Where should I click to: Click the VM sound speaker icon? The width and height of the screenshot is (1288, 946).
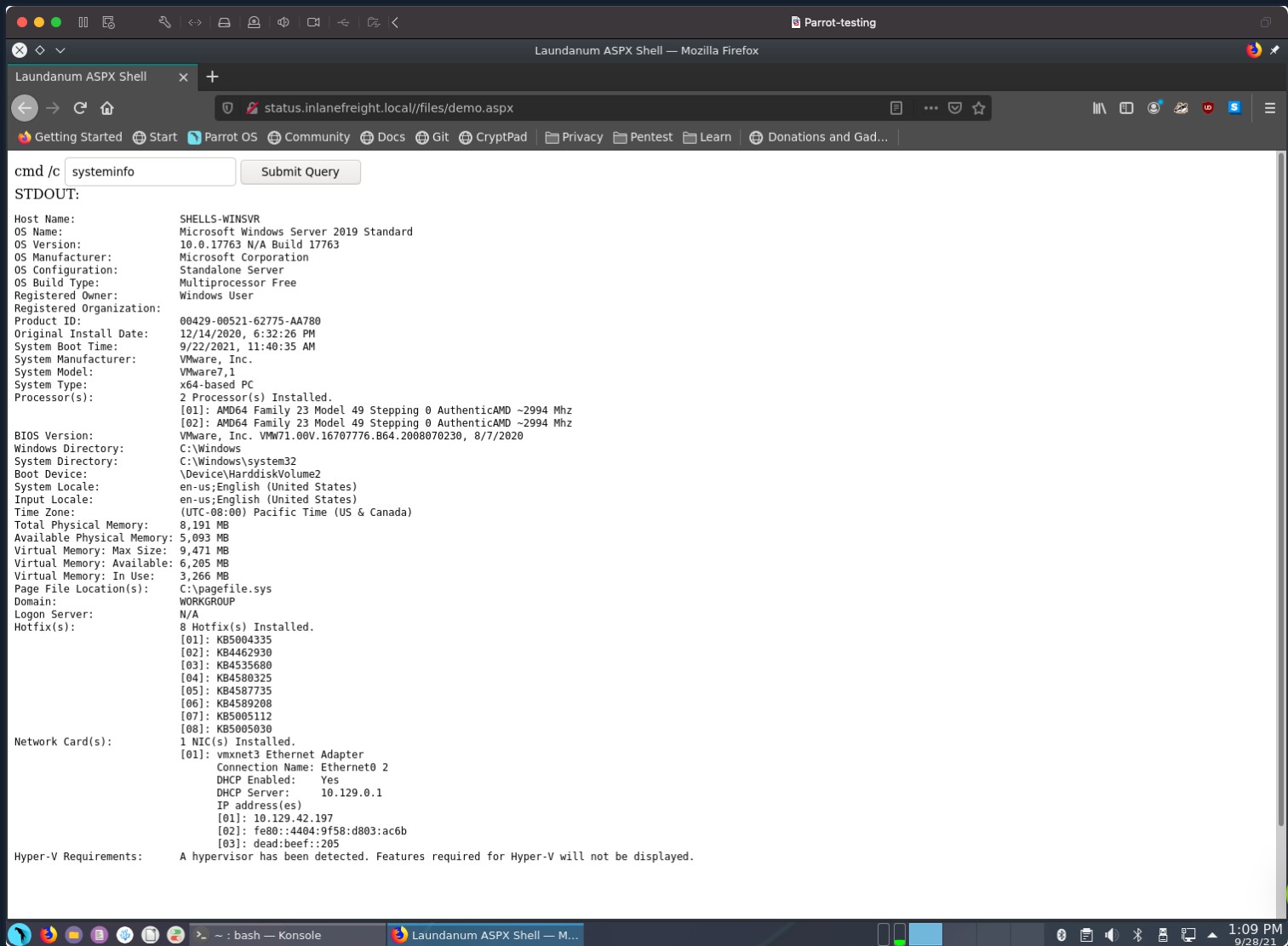[x=283, y=22]
